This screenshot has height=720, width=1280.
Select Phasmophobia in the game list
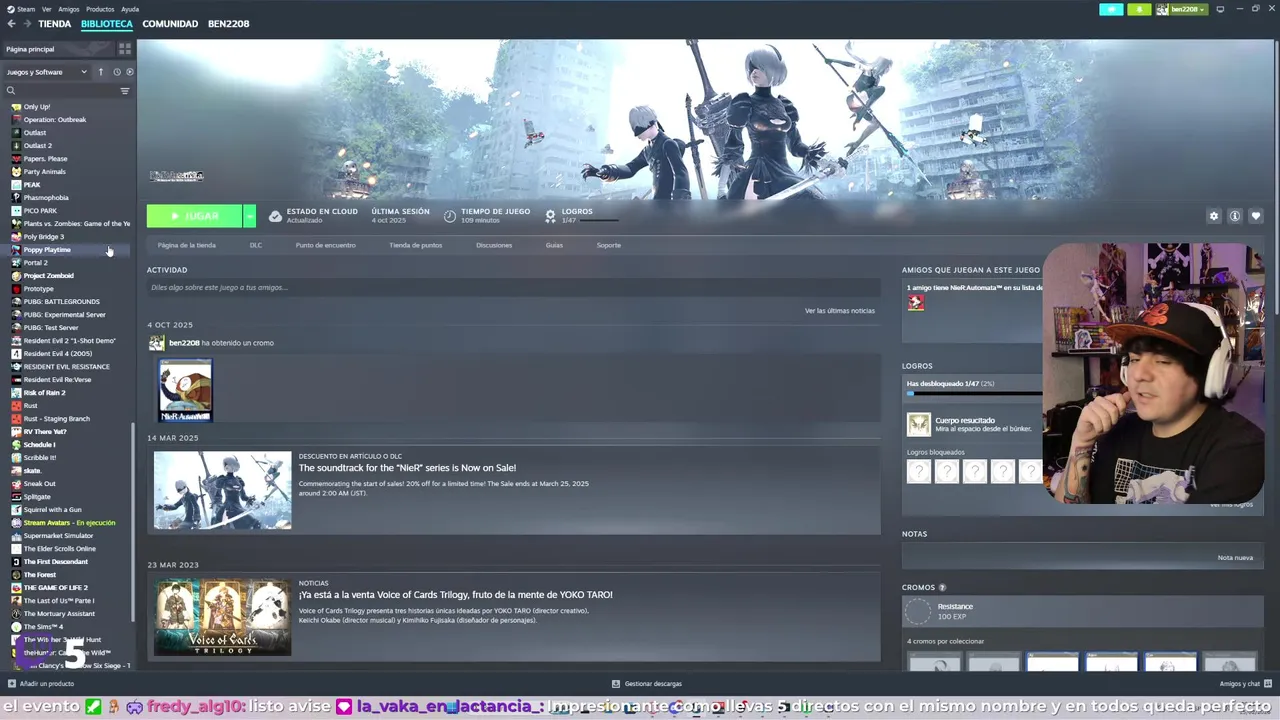(46, 198)
